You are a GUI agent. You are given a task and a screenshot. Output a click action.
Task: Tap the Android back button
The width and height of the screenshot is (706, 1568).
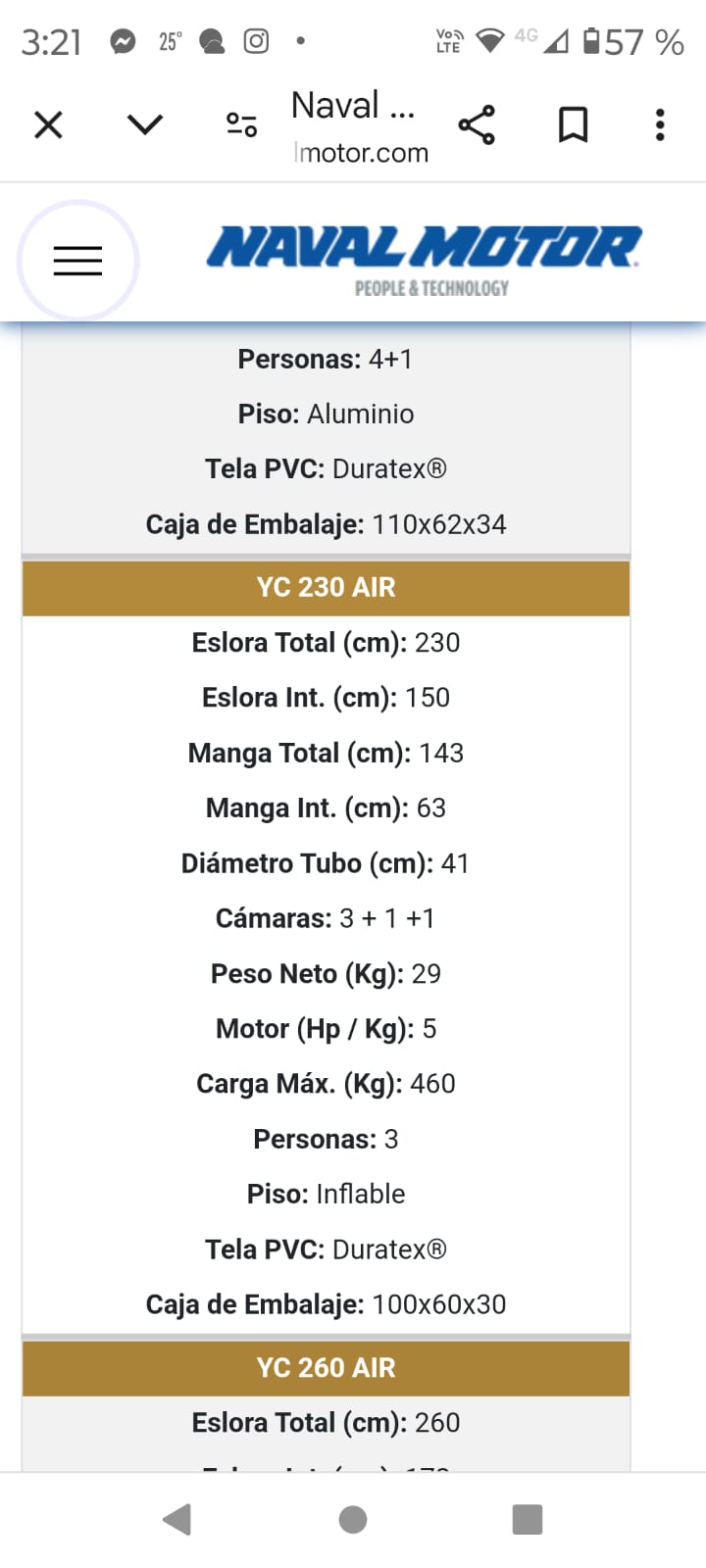(177, 1520)
